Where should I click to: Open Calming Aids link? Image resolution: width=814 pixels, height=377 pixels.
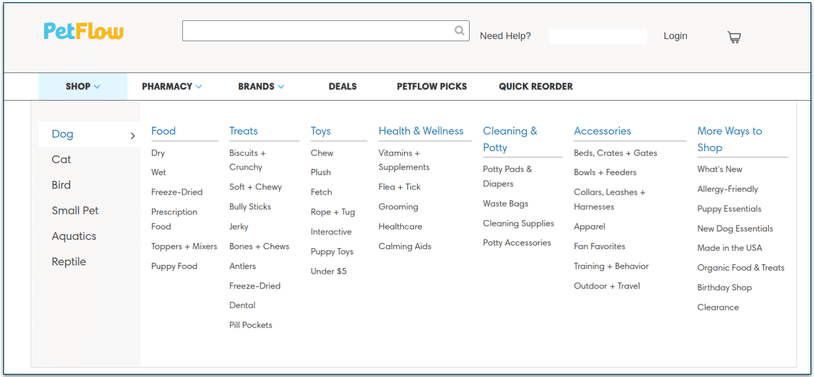click(405, 246)
